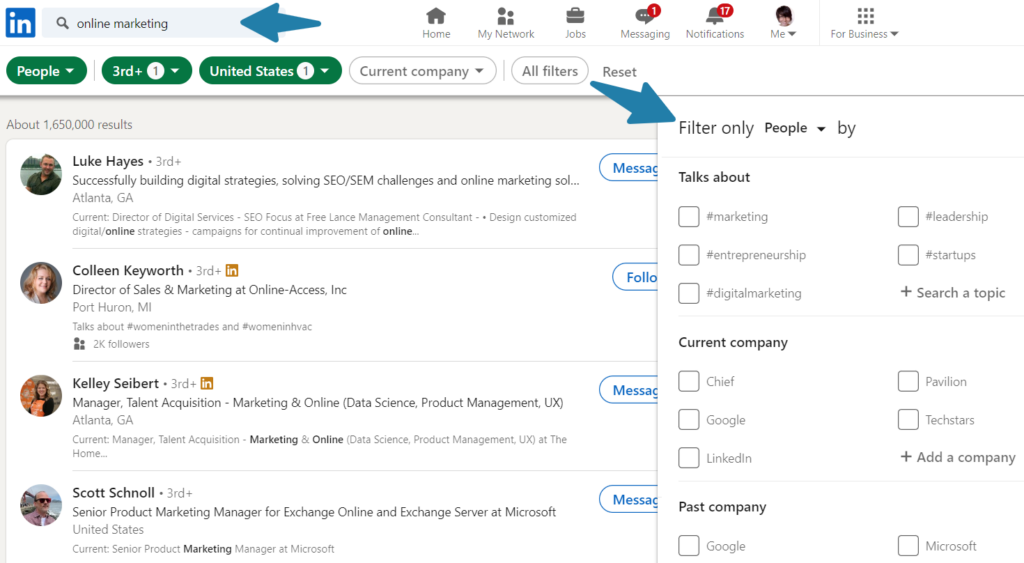
Task: Click the search magnifier icon
Action: coord(62,24)
